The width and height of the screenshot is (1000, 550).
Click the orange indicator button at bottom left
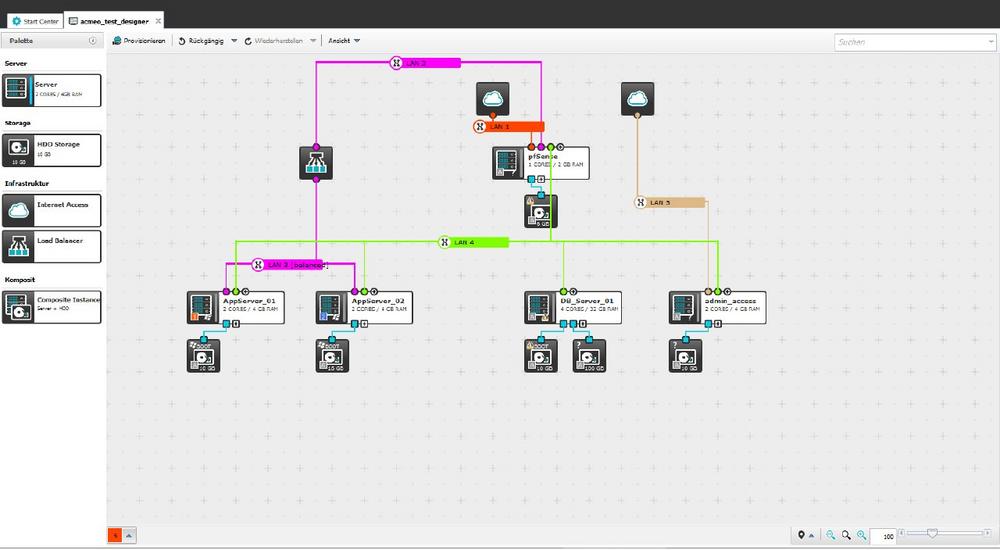pos(115,535)
